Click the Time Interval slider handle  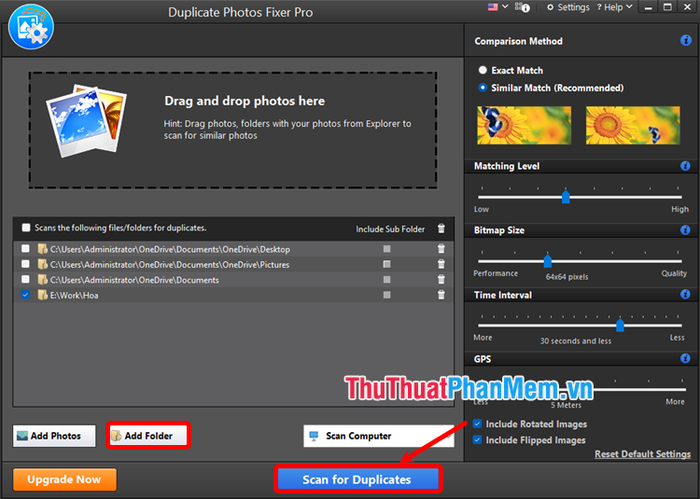(x=620, y=325)
